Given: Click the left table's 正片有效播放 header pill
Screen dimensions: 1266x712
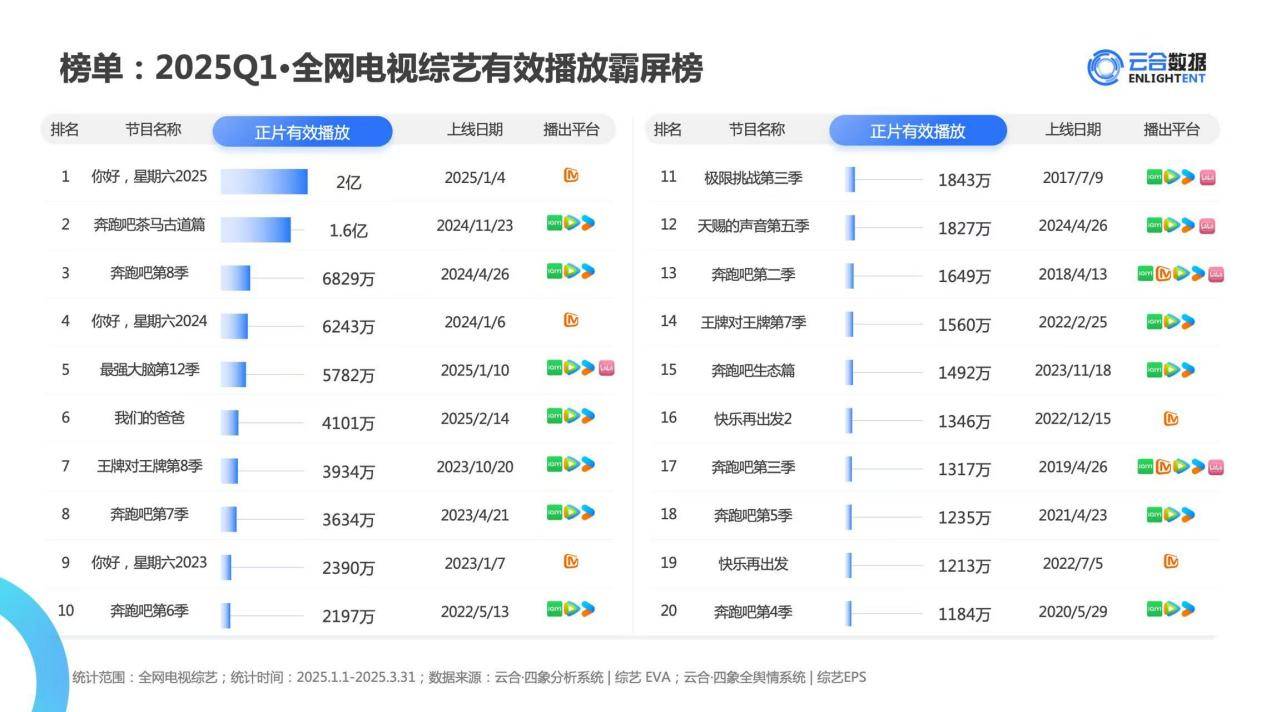Looking at the screenshot, I should (x=302, y=131).
